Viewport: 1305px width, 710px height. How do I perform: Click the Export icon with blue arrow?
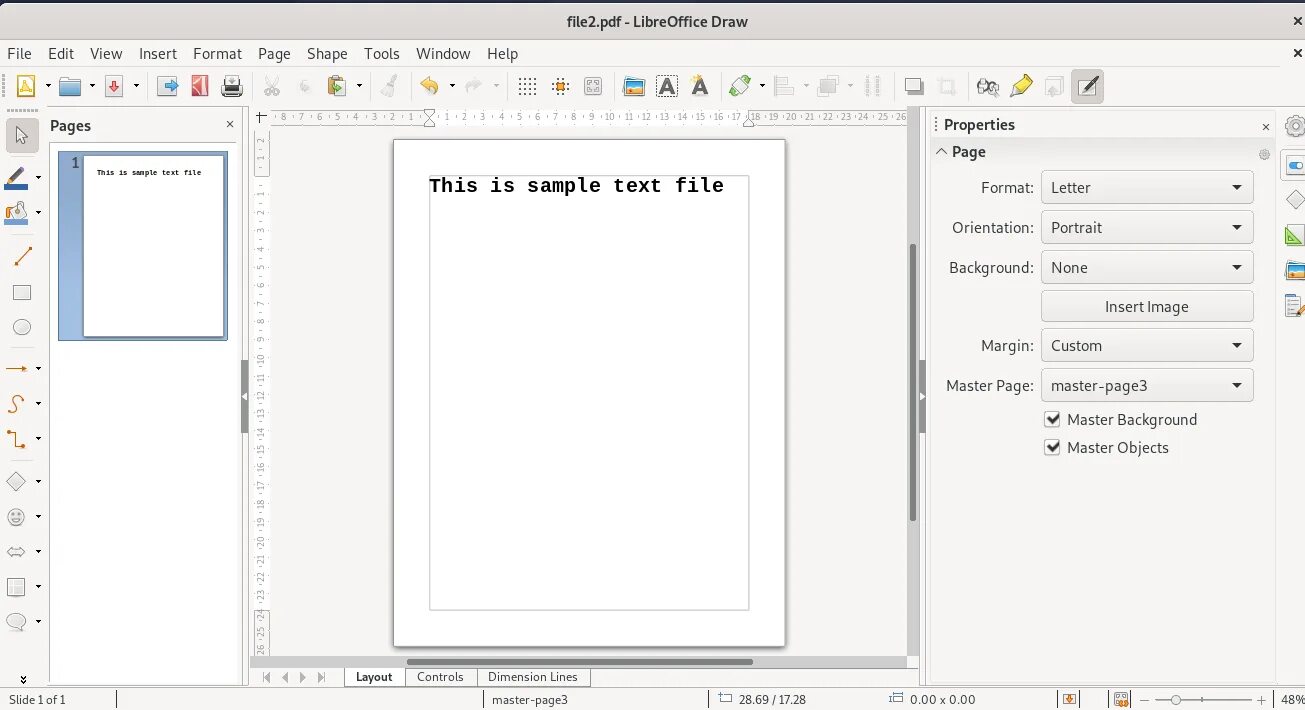(x=168, y=86)
